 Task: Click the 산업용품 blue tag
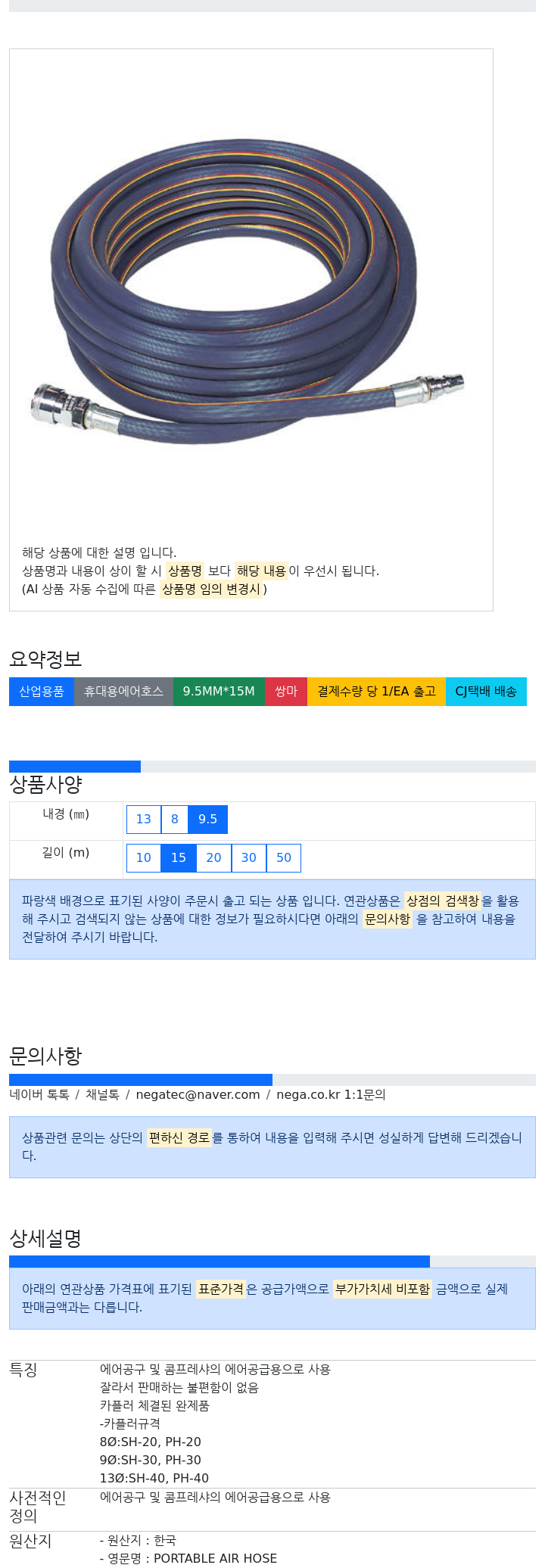[x=42, y=692]
